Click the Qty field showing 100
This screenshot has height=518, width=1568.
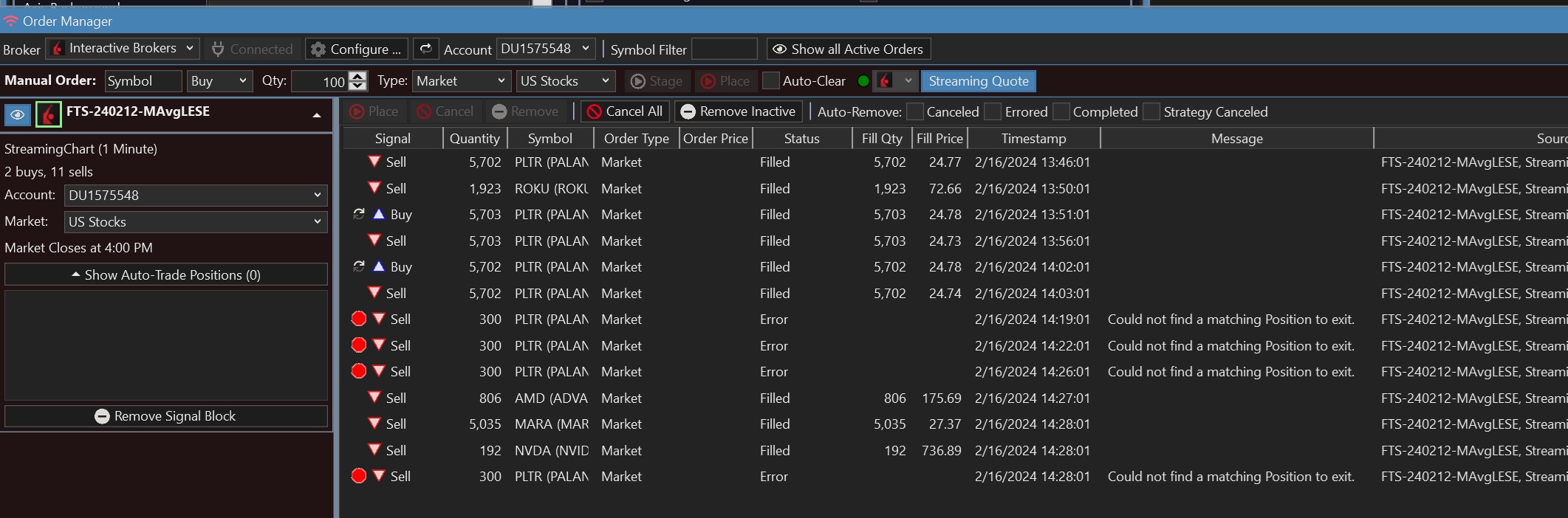pos(321,81)
